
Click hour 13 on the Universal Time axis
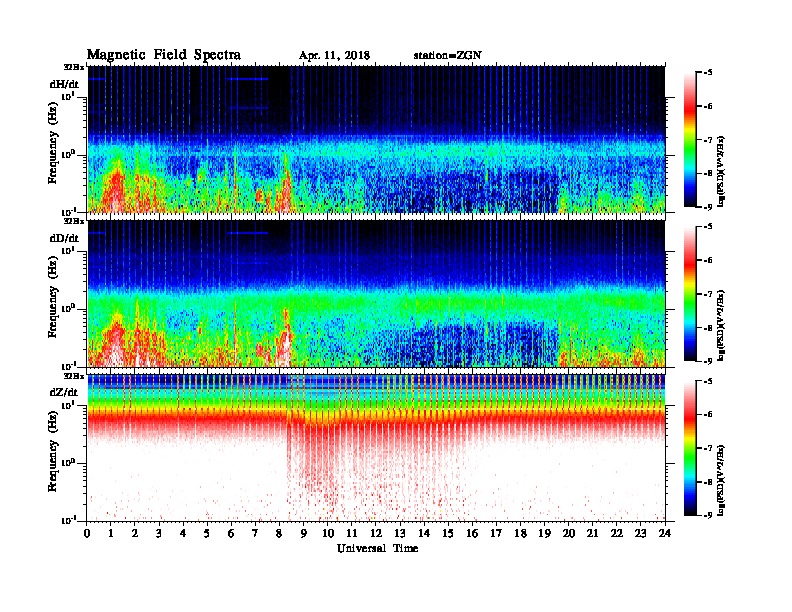400,533
